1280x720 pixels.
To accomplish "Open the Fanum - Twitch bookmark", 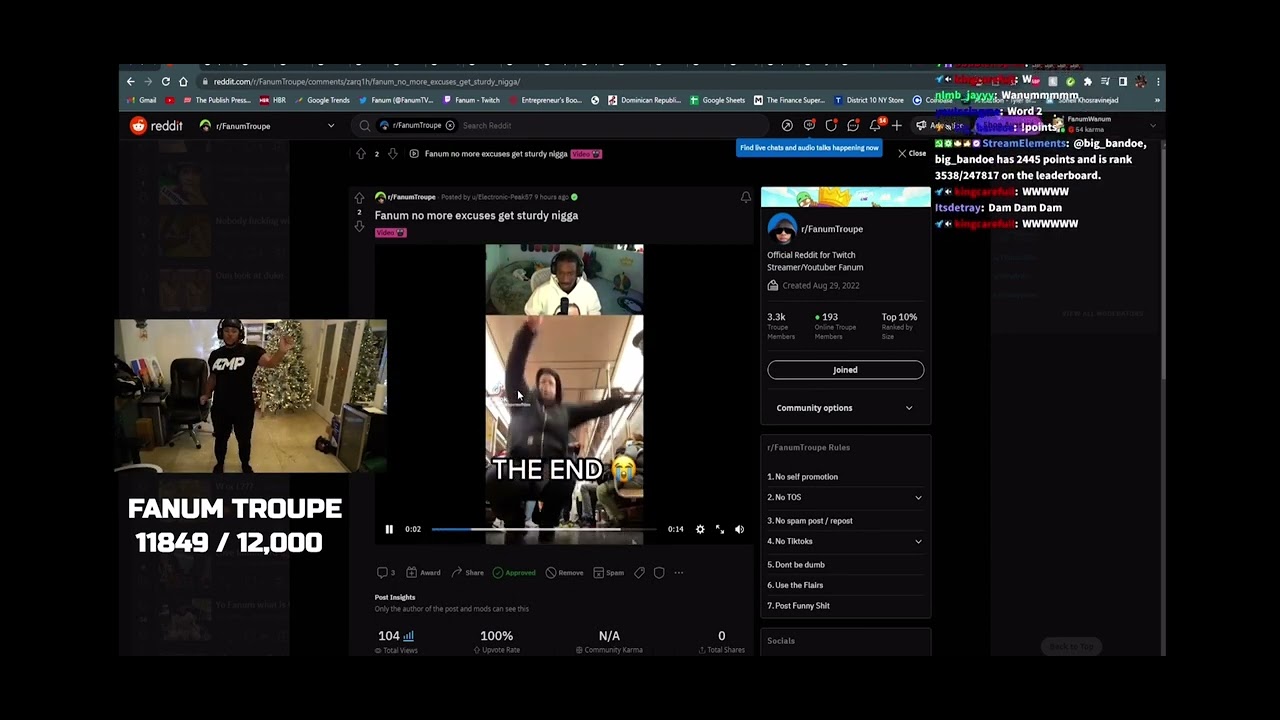I will (x=472, y=100).
